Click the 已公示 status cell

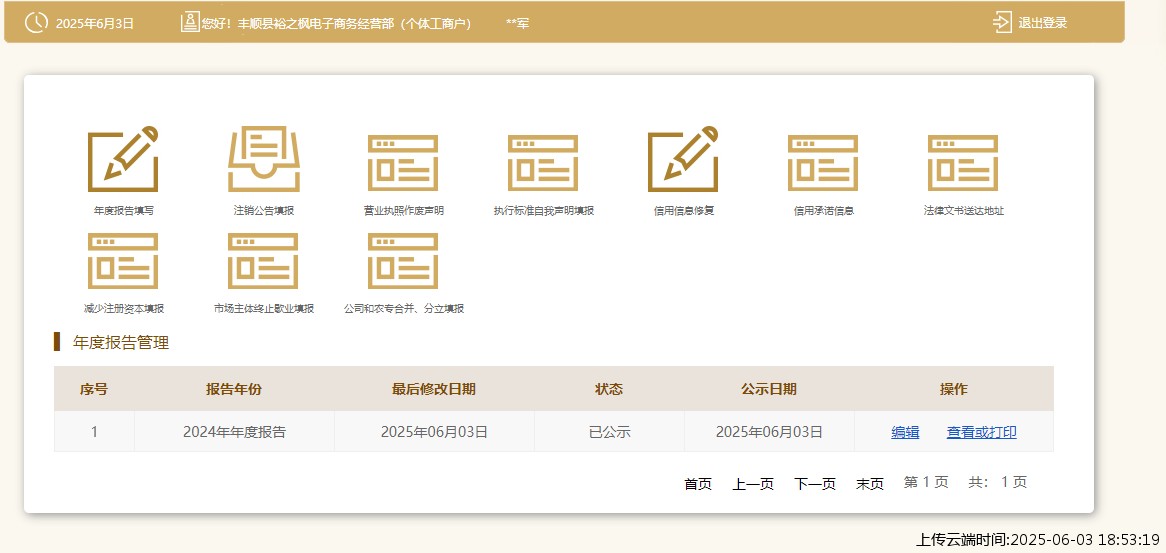(x=609, y=431)
